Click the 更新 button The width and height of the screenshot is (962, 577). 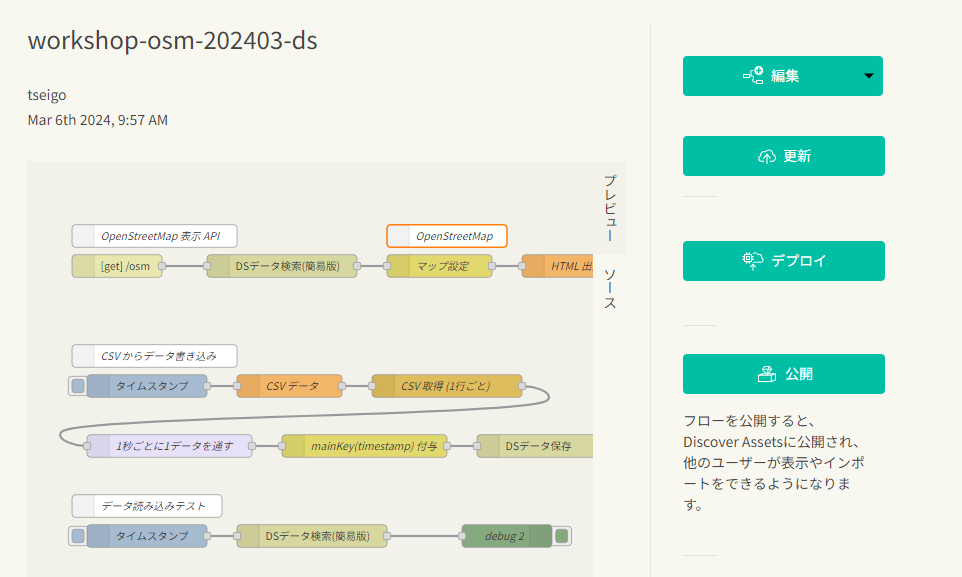coord(783,156)
